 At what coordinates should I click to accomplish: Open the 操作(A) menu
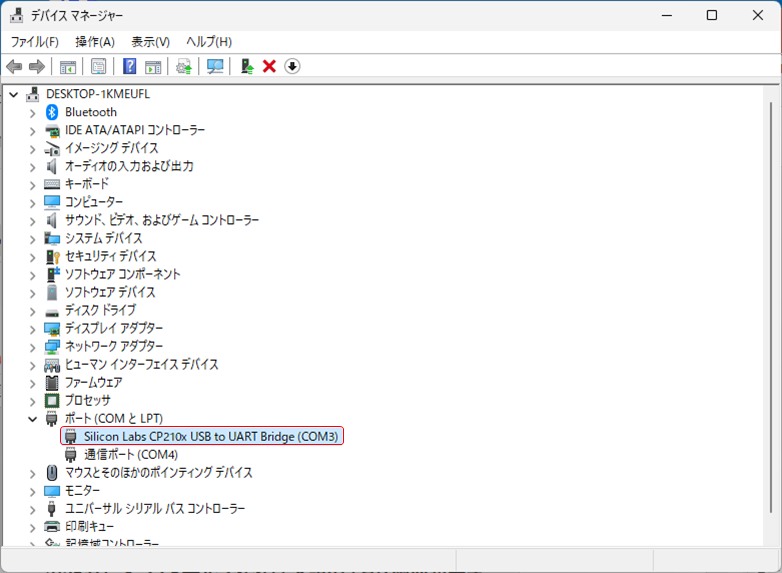point(95,41)
